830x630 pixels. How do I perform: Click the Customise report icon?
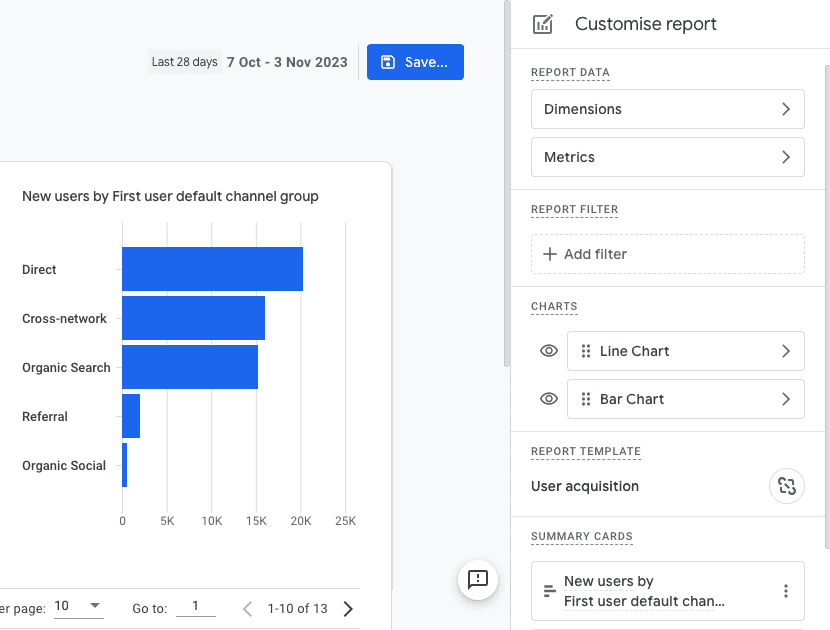click(543, 23)
